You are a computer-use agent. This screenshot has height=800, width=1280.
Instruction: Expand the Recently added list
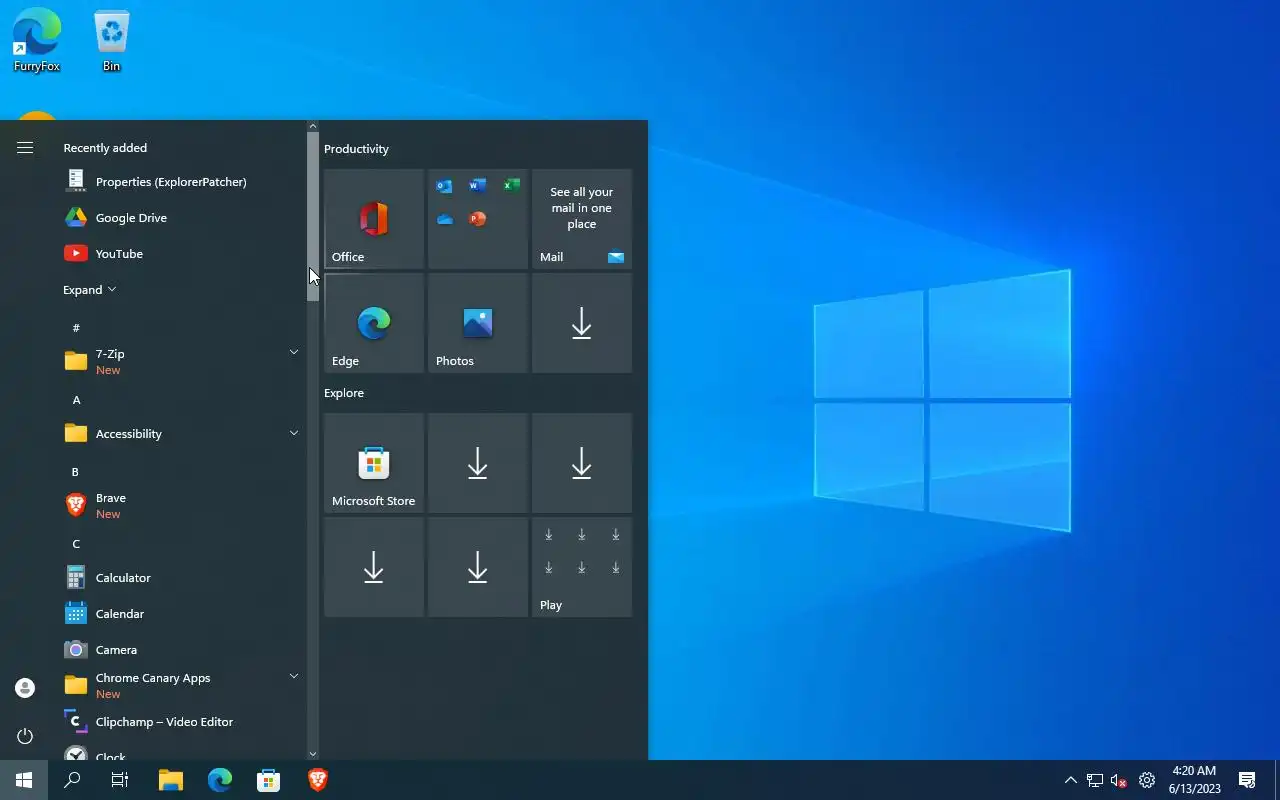click(90, 290)
